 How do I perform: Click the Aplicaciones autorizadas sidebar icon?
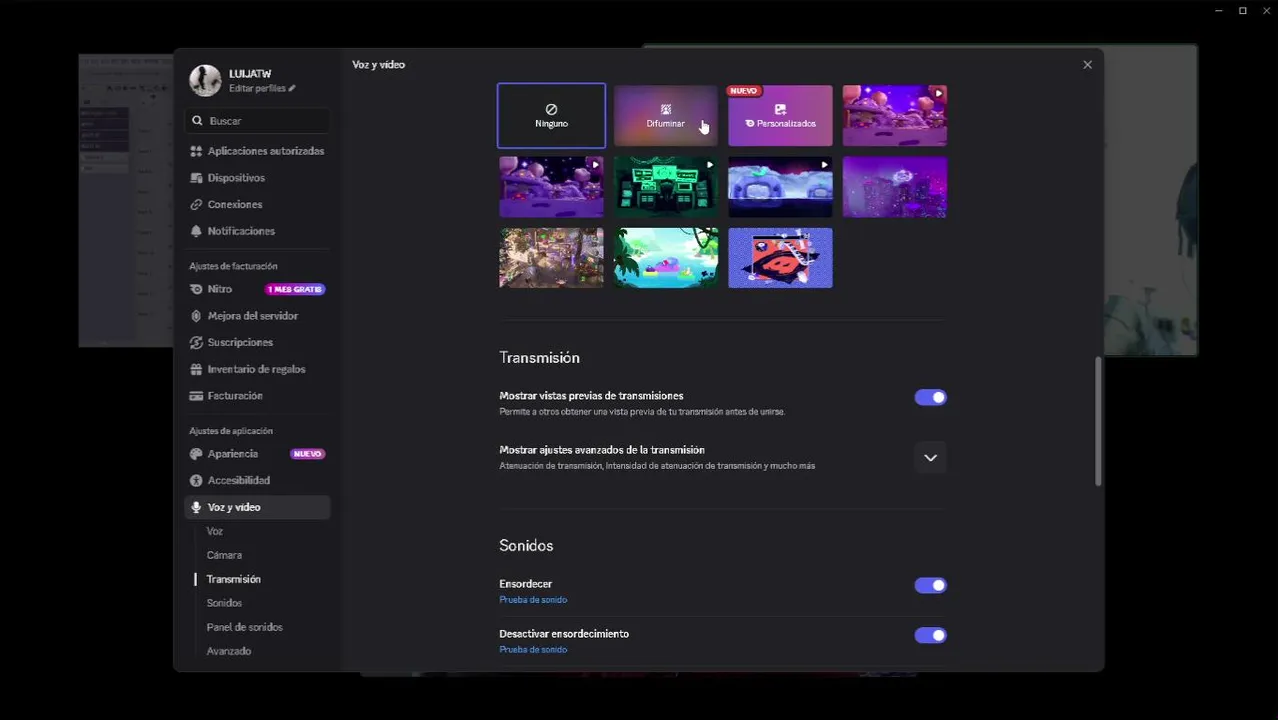click(196, 151)
